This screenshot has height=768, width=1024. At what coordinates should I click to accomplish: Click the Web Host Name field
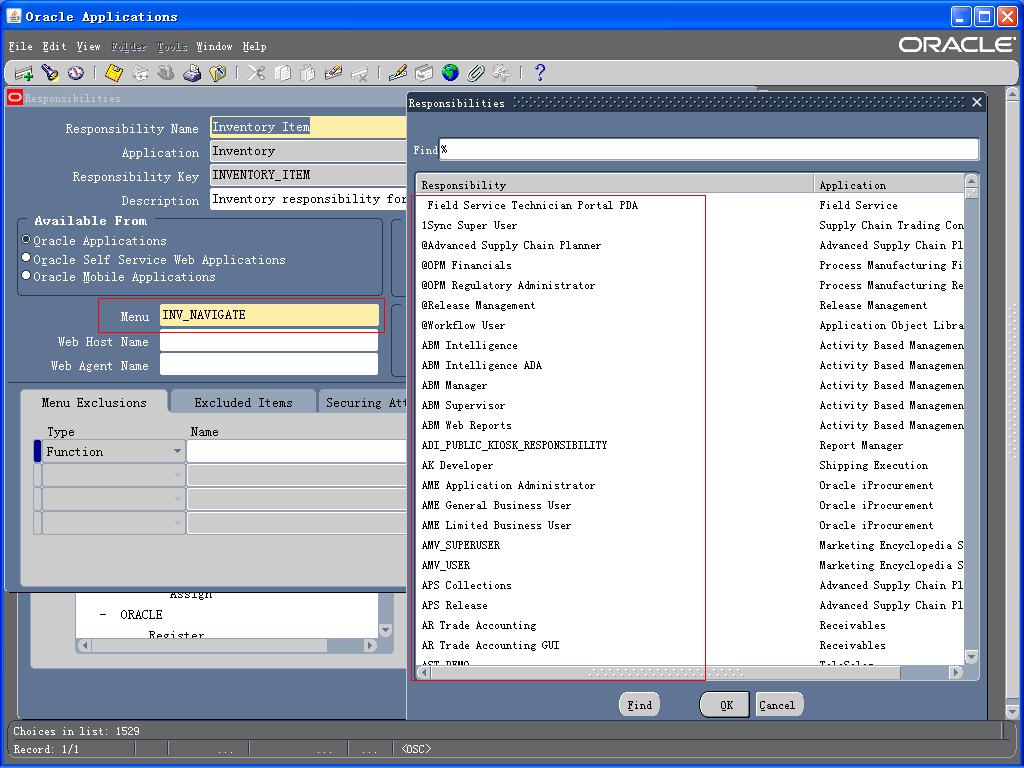point(269,342)
